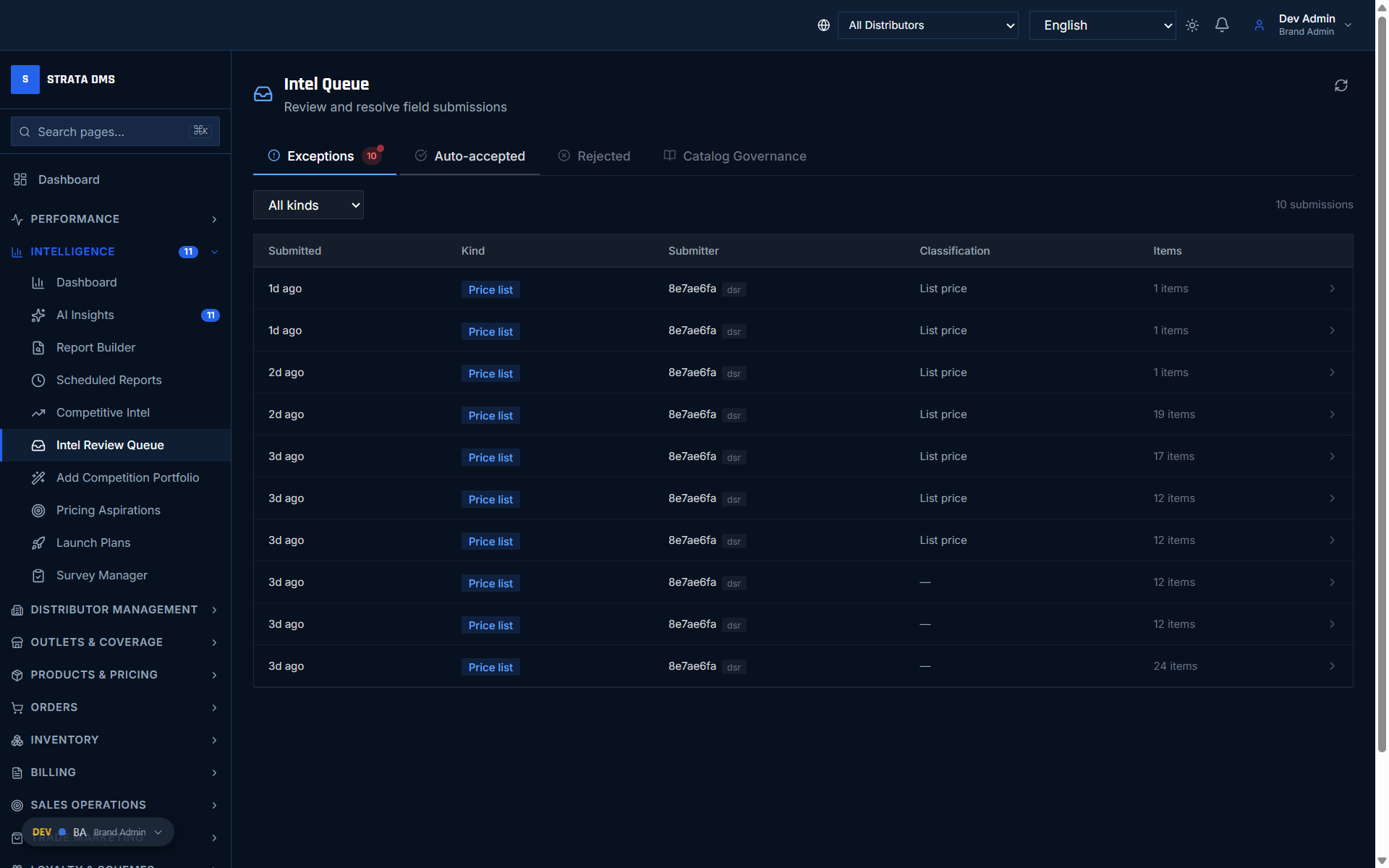Open the Intel Review Queue page
Image resolution: width=1389 pixels, height=868 pixels.
pyautogui.click(x=110, y=445)
